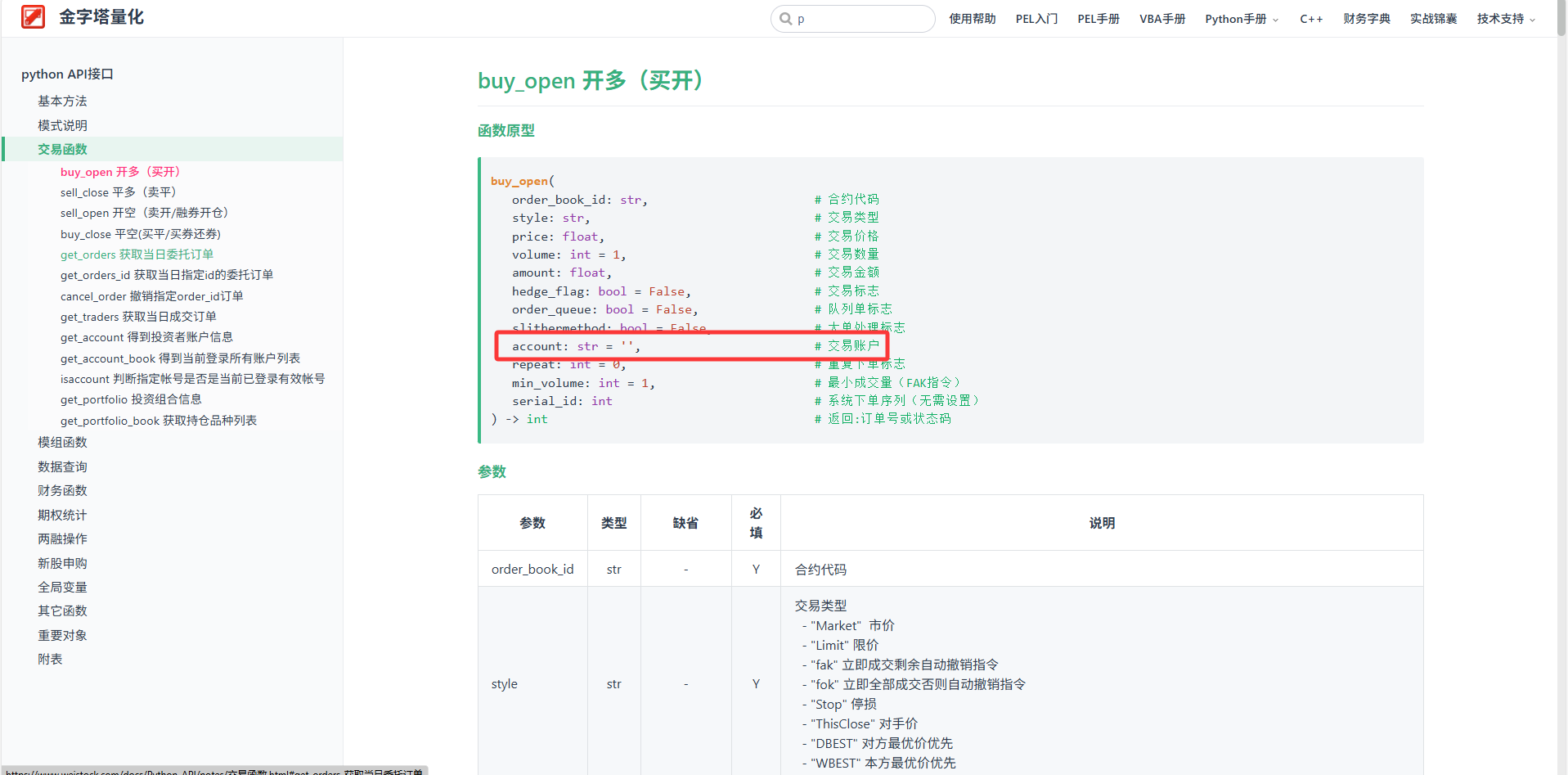Viewport: 1568px width, 775px height.
Task: Go to sell_close 平多 sidebar entry
Action: [118, 192]
